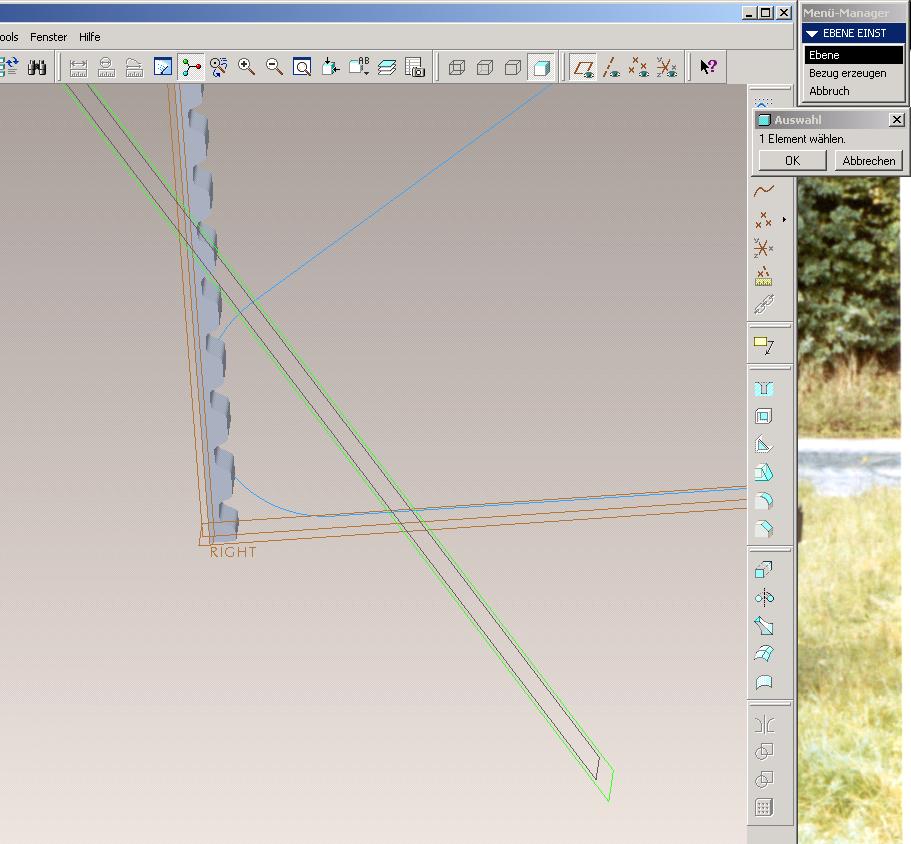
Task: Click the zoom in magnifier icon
Action: (246, 67)
